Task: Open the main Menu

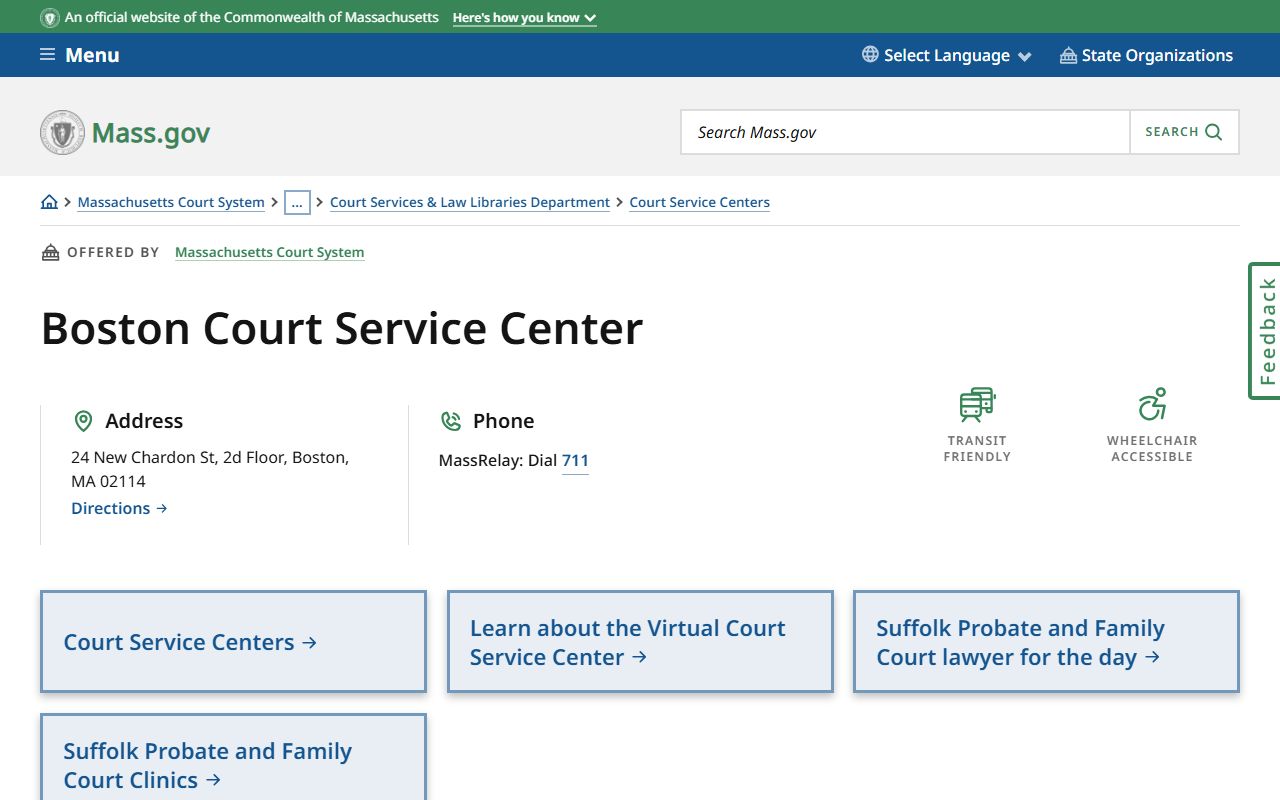Action: point(80,55)
